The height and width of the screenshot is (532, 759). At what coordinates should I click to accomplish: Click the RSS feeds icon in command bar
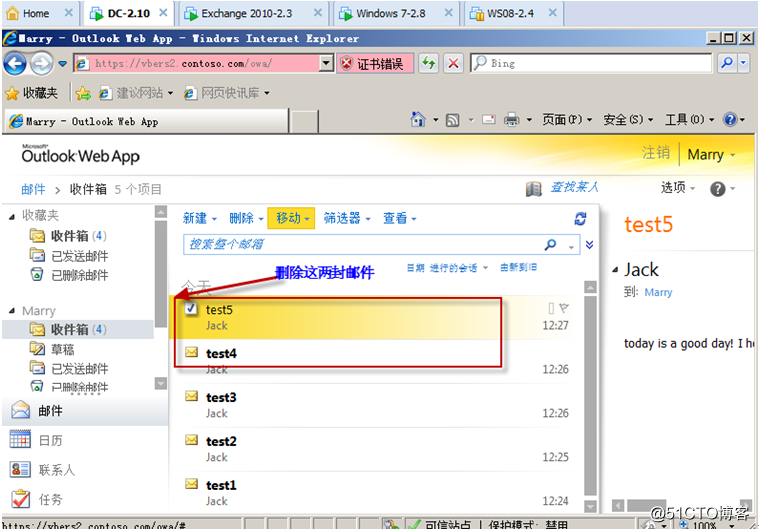point(453,120)
